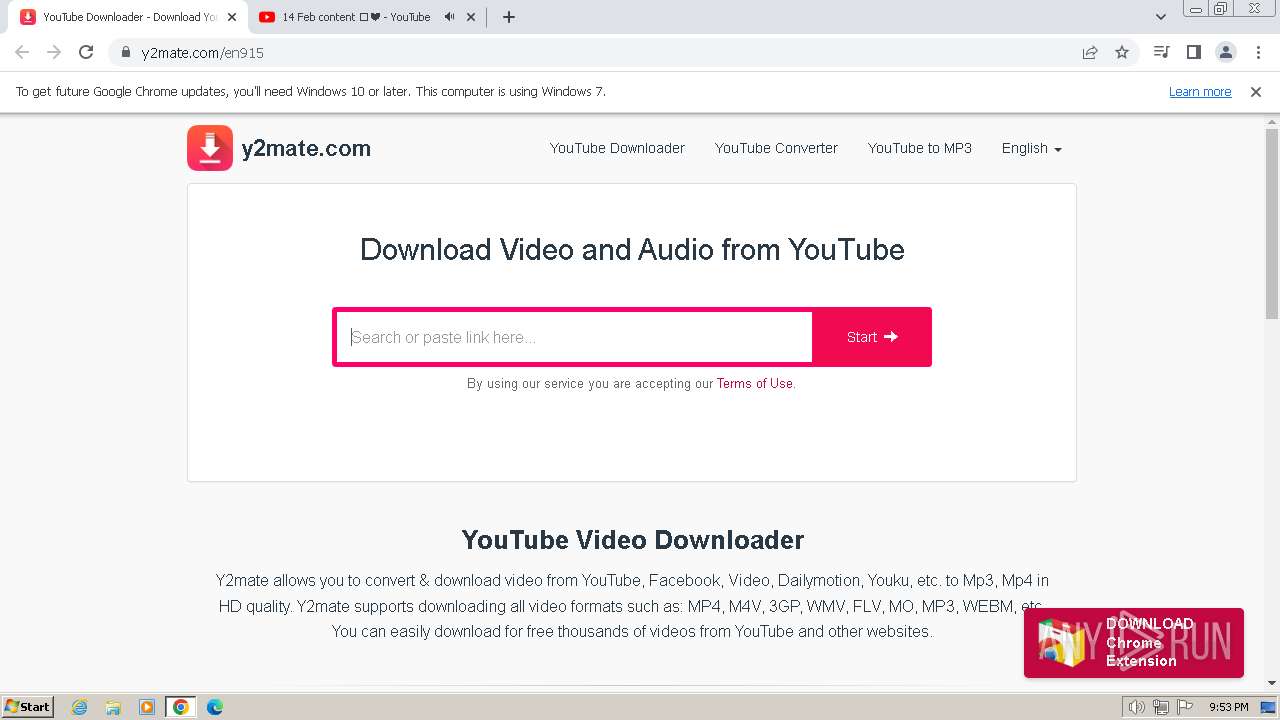Click the y2mate red download logo
The image size is (1280, 720).
pos(210,148)
